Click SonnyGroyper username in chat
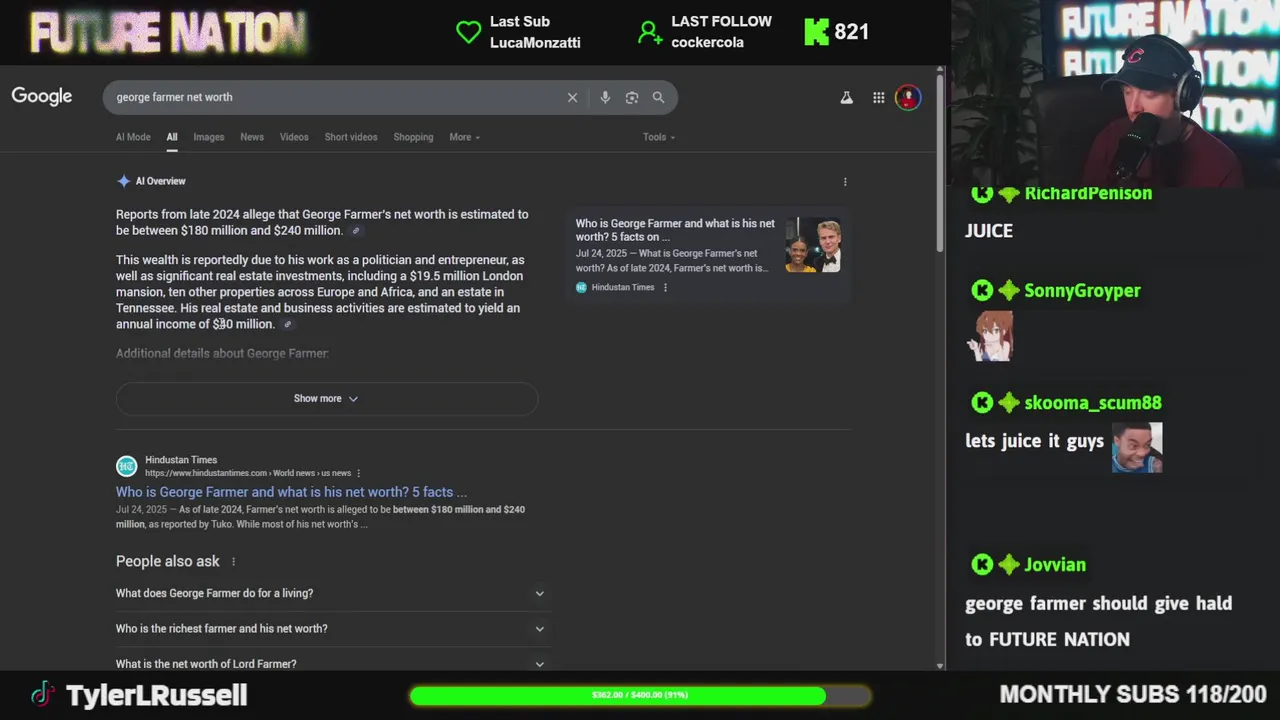Screen dimensions: 1280x720 pyautogui.click(x=1082, y=291)
